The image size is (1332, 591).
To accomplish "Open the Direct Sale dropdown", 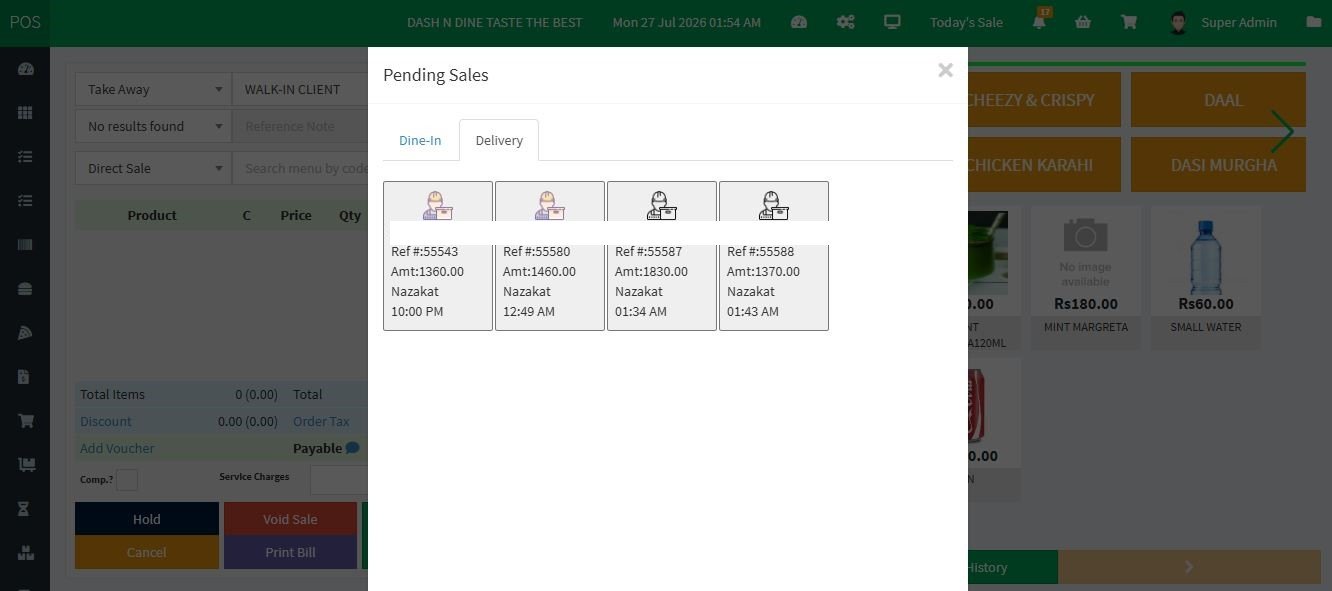I will click(153, 168).
